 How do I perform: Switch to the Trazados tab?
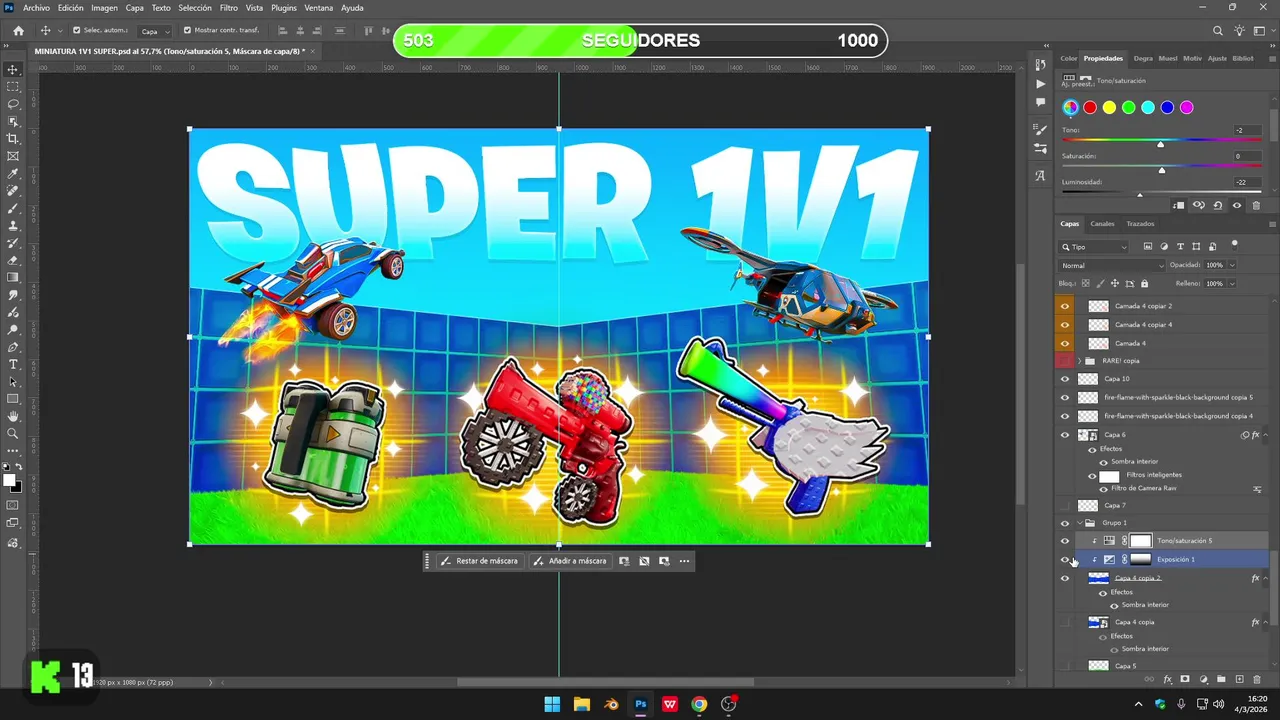tap(1140, 224)
